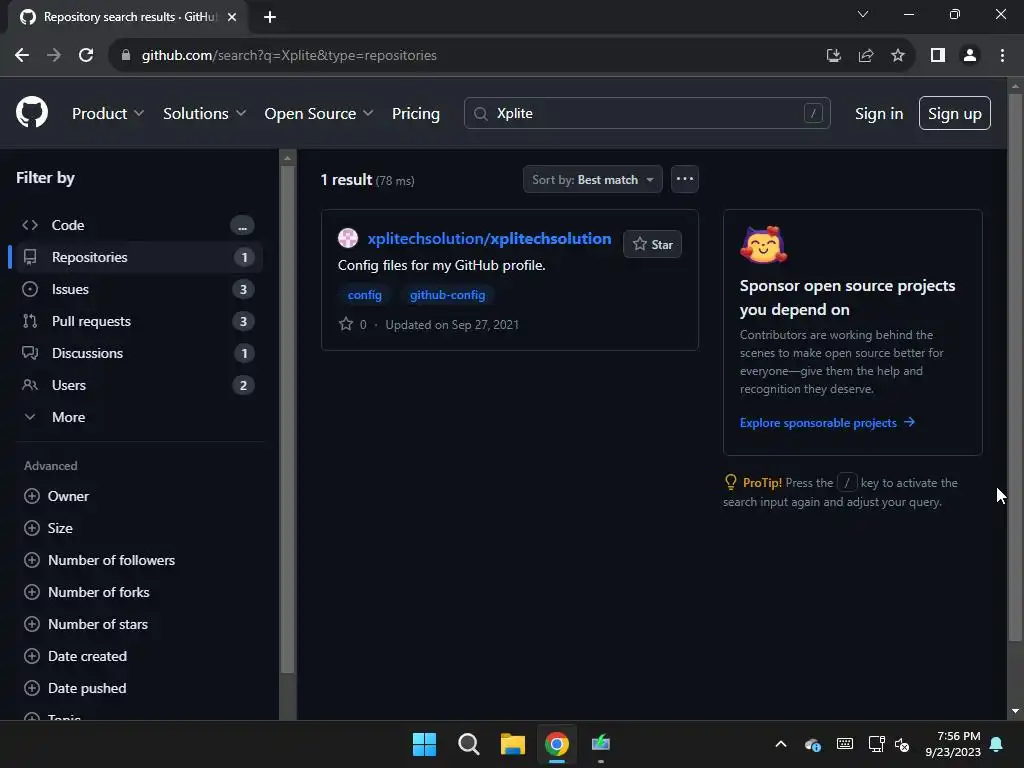The height and width of the screenshot is (768, 1024).
Task: Filter results by Repositories
Action: [x=137, y=257]
